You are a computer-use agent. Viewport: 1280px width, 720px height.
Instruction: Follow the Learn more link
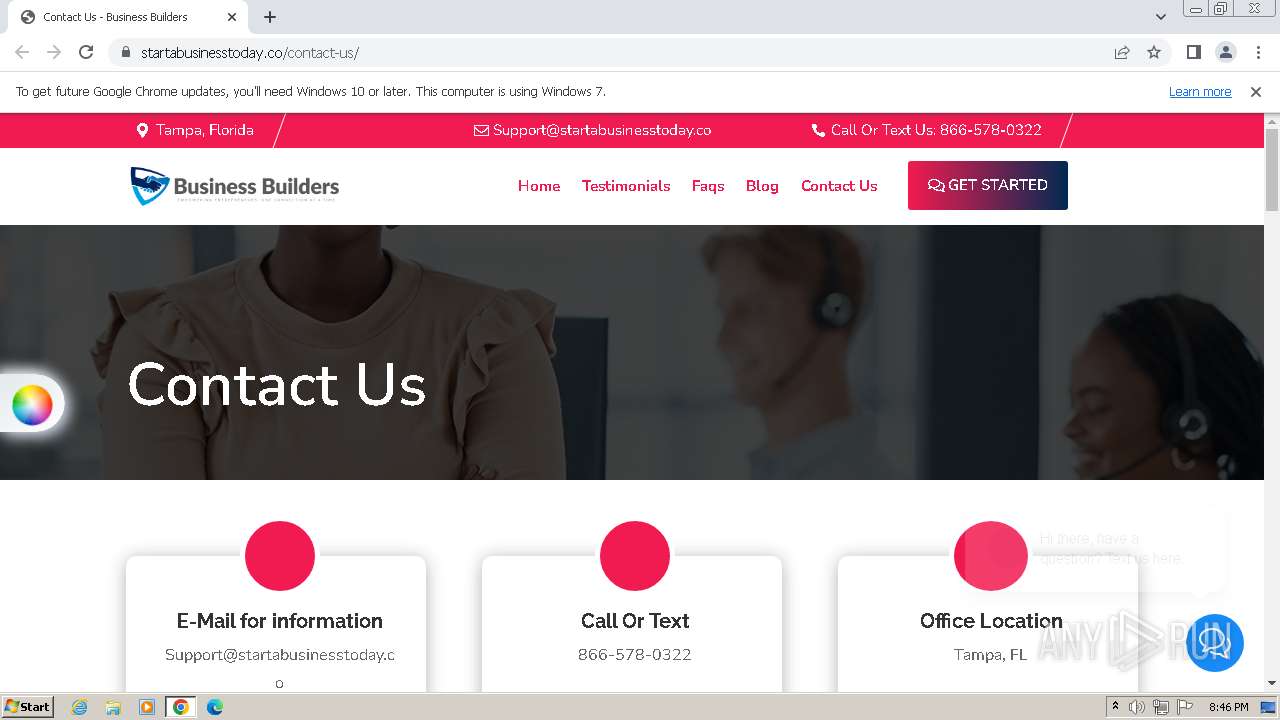pos(1200,91)
